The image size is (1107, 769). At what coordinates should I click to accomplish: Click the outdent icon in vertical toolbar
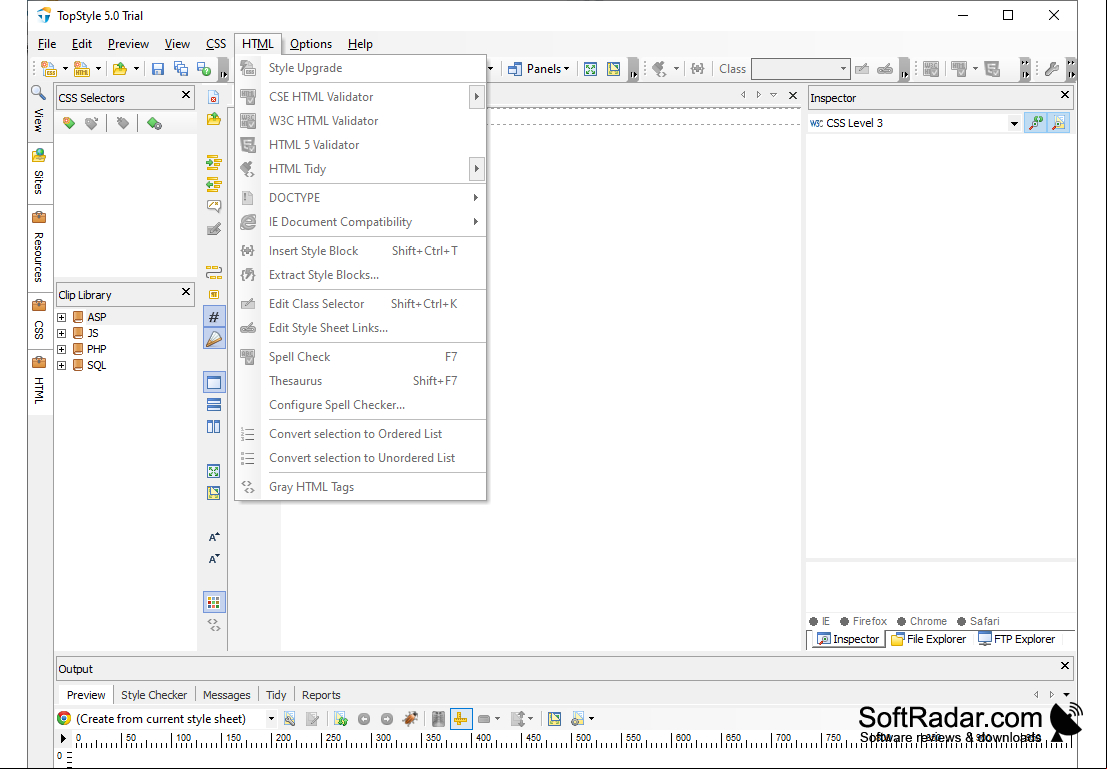coord(213,185)
